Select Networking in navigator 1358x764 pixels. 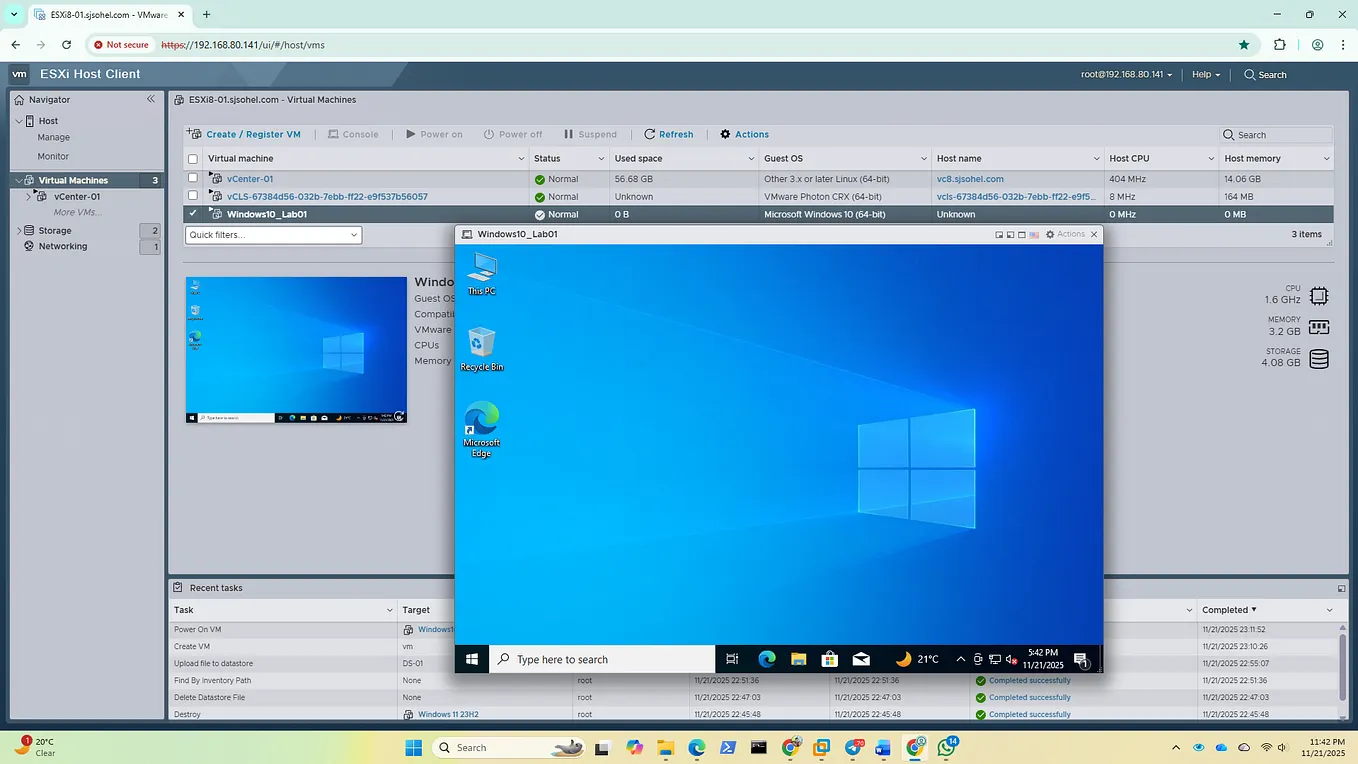(63, 246)
